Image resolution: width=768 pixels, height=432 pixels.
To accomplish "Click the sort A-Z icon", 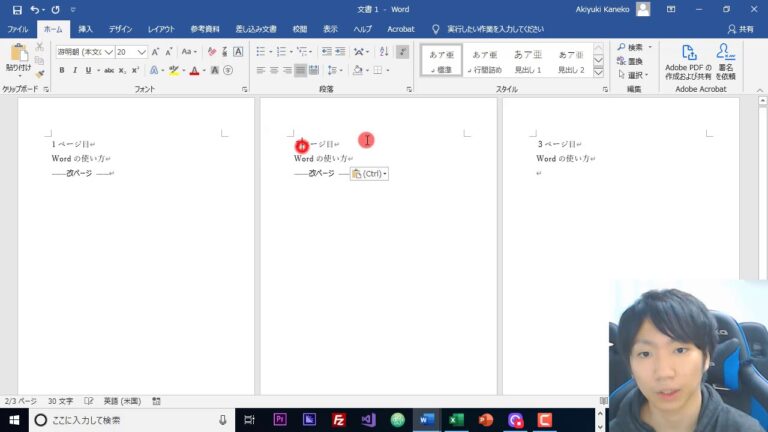I will 384,52.
